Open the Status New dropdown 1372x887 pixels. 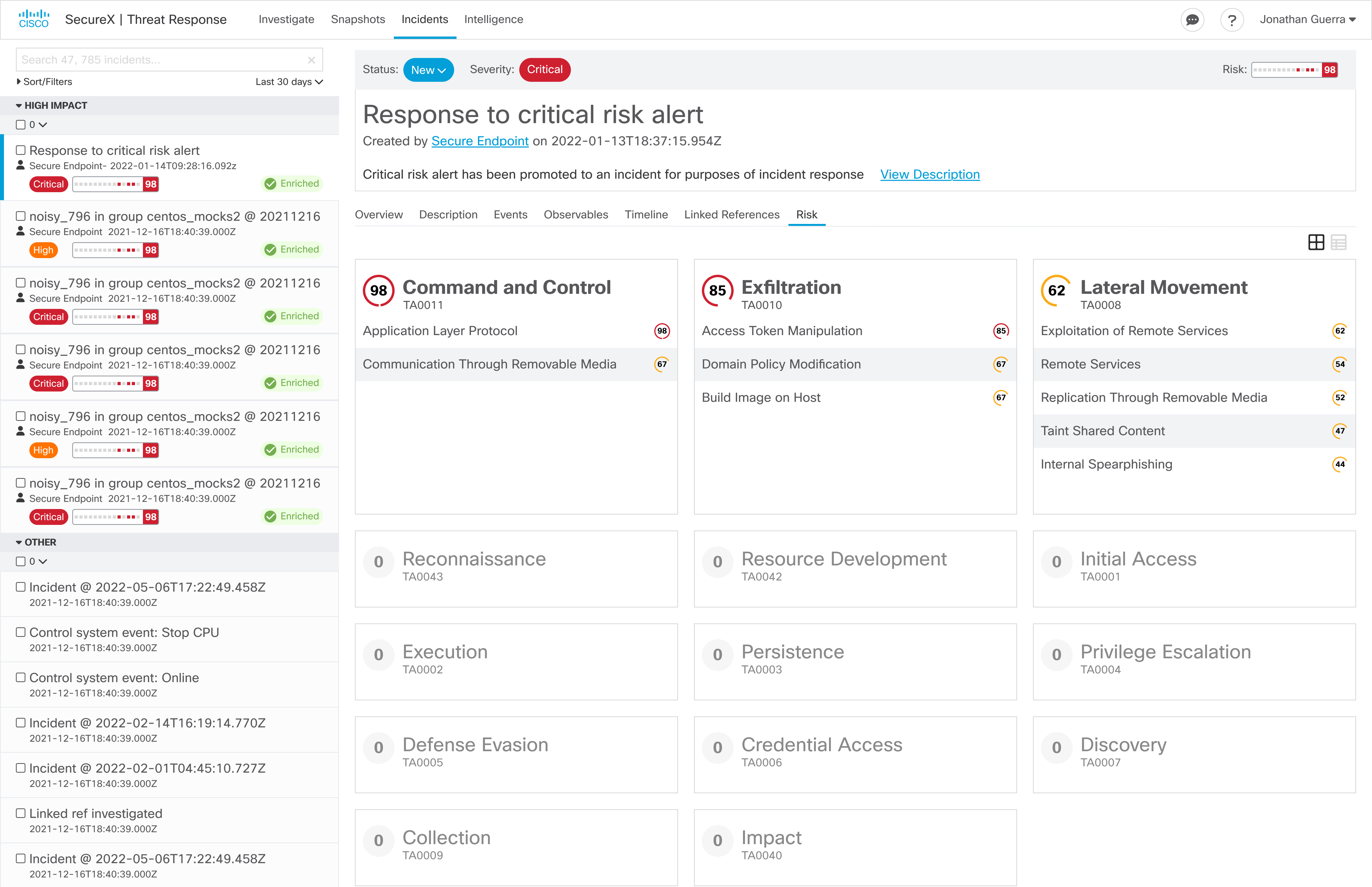(x=428, y=70)
